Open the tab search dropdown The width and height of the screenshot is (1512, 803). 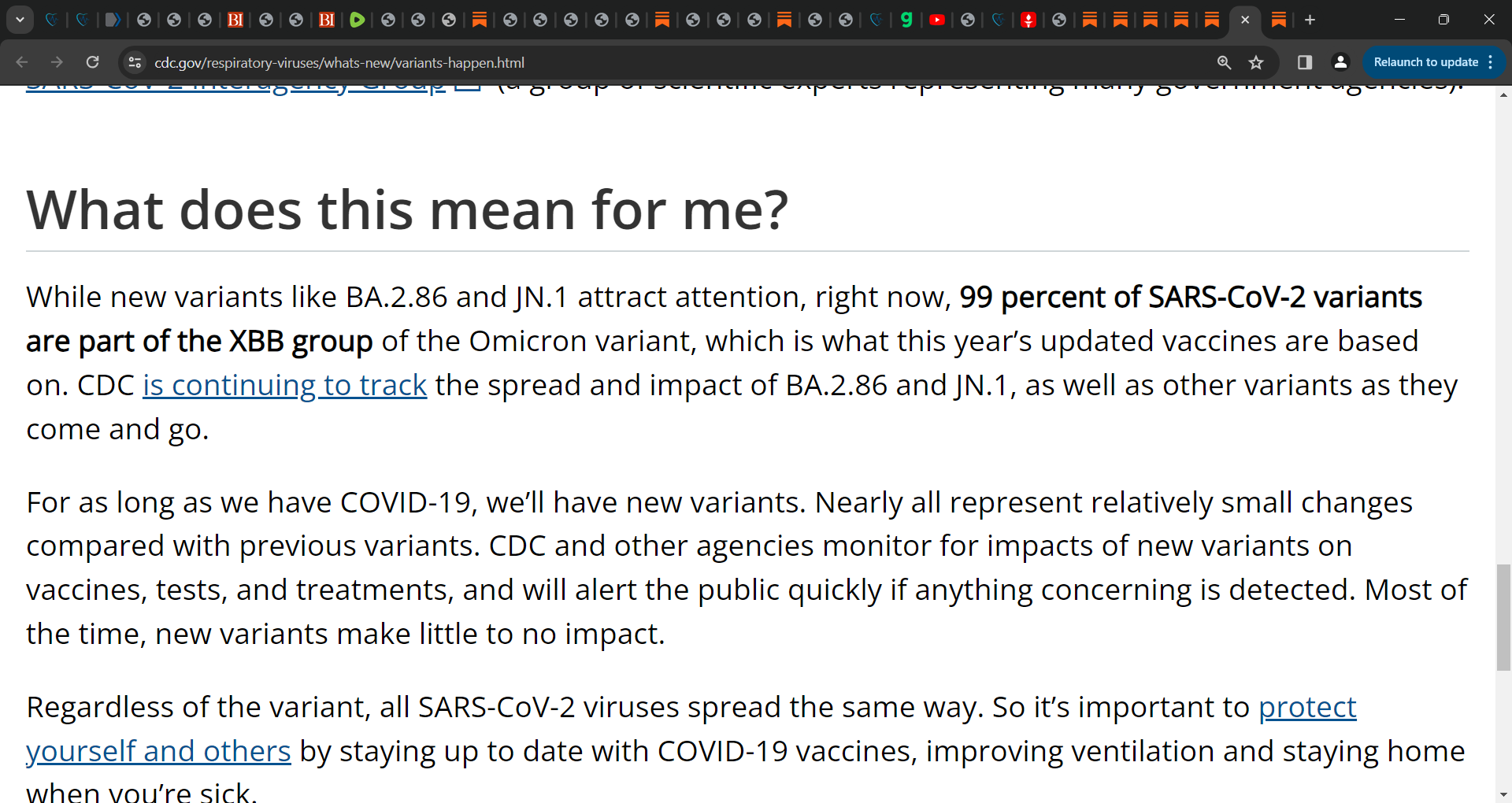(x=20, y=20)
